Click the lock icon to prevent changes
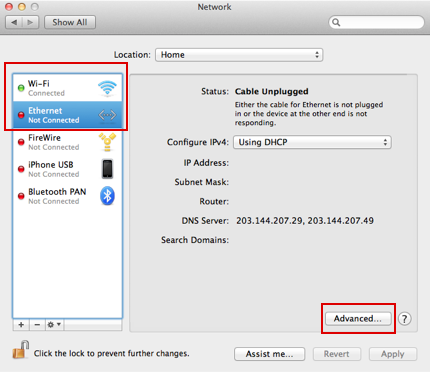The height and width of the screenshot is (372, 430). 21,350
